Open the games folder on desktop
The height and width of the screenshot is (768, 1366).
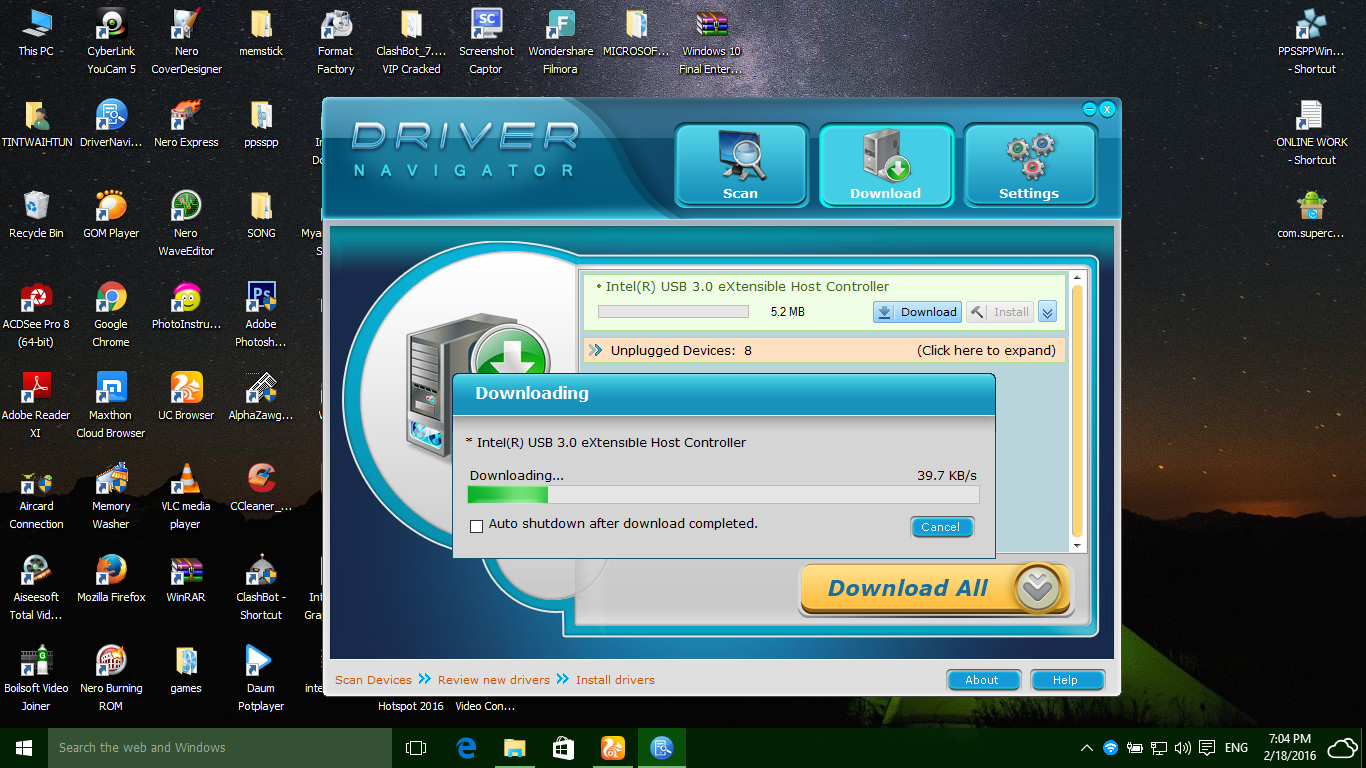(186, 669)
